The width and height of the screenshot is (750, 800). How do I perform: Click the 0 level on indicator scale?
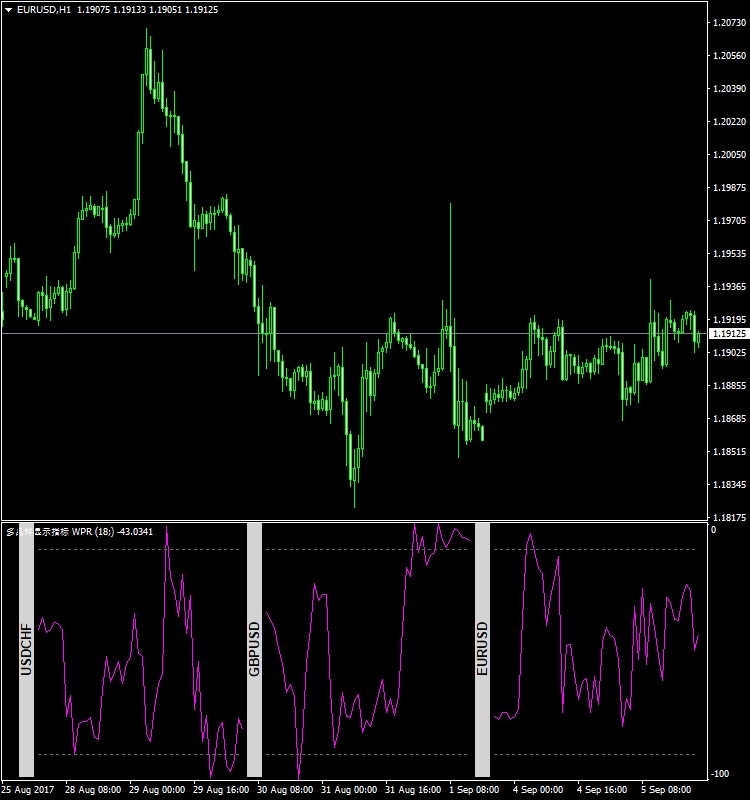pyautogui.click(x=713, y=530)
